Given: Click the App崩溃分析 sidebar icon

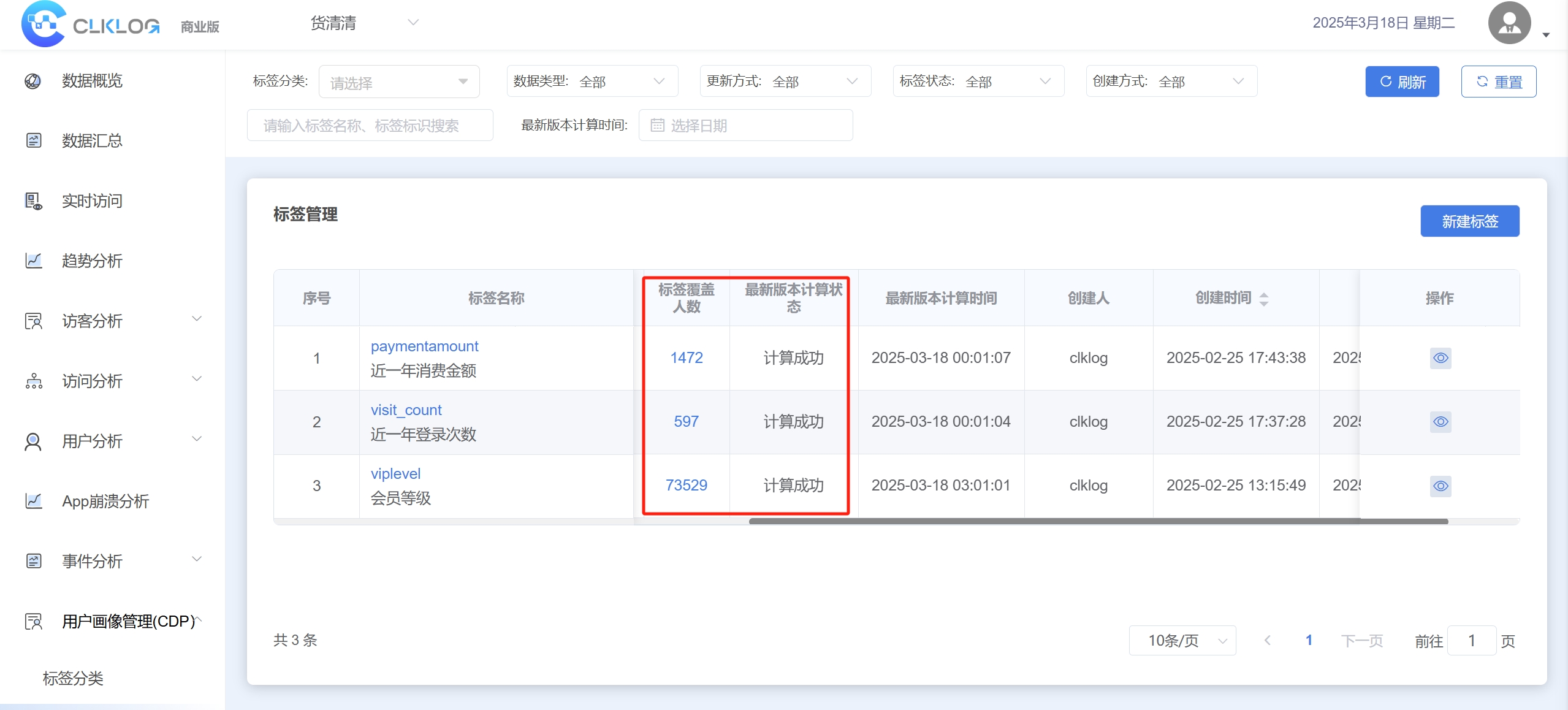Looking at the screenshot, I should (33, 502).
